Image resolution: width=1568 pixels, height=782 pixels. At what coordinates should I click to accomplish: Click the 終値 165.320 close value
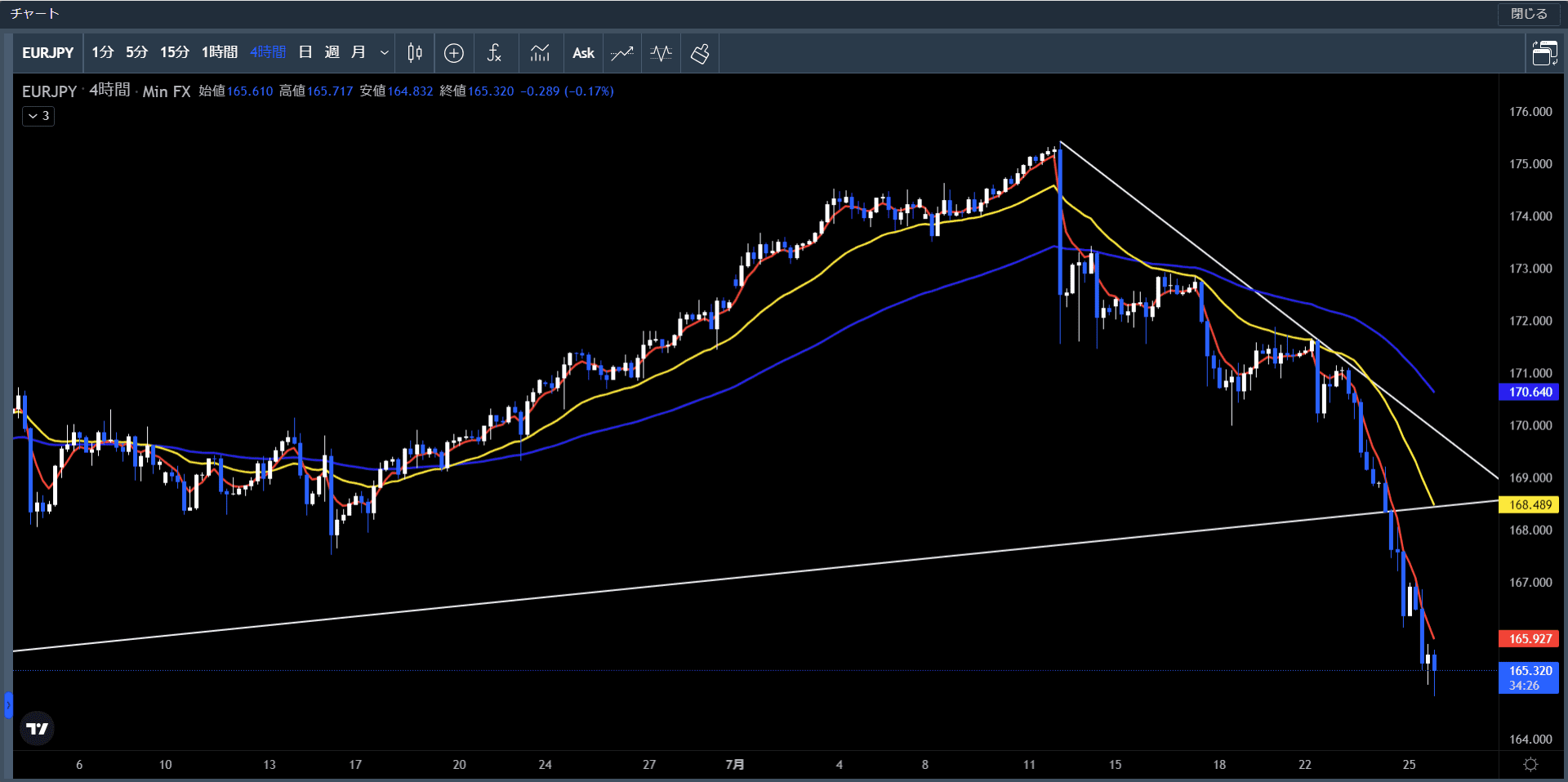[x=477, y=91]
